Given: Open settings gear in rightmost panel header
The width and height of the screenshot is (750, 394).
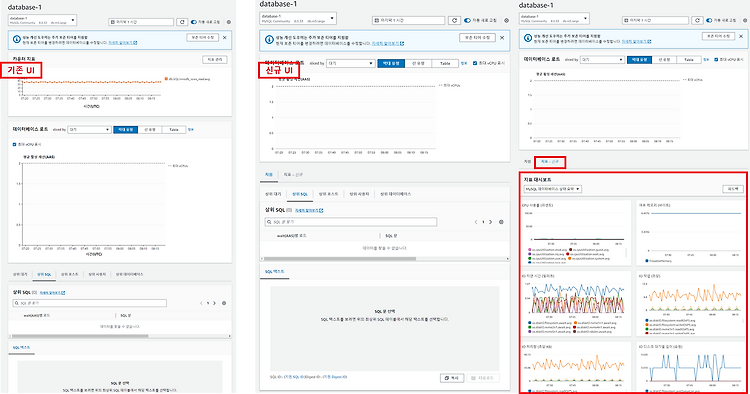Looking at the screenshot, I should point(745,21).
